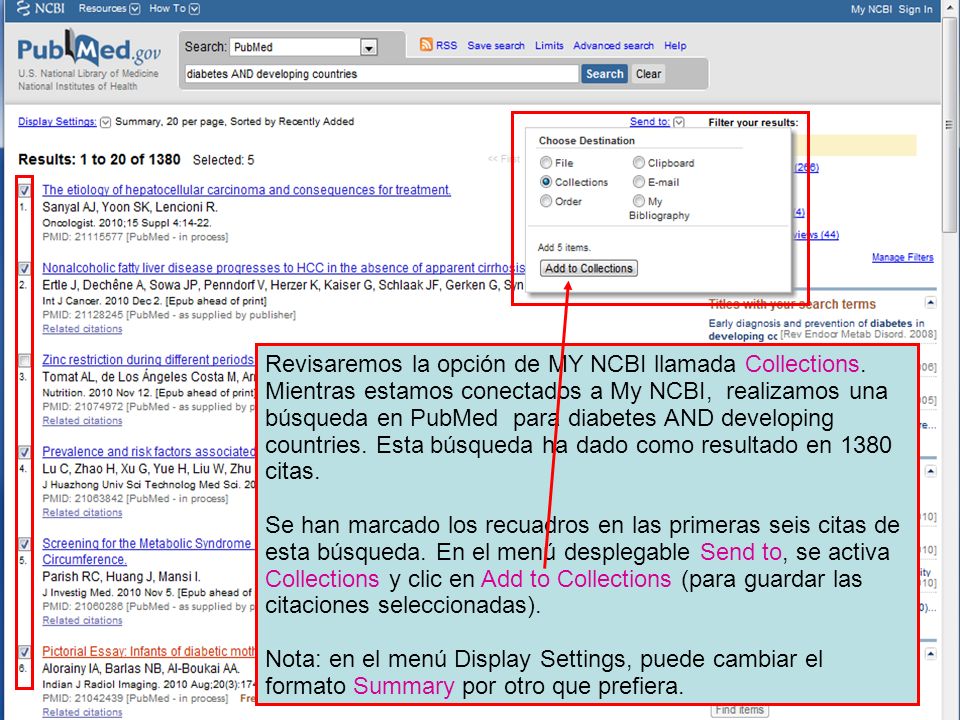Open Related citations for the Alorainy IA article
Viewport: 960px width, 720px height.
click(82, 712)
